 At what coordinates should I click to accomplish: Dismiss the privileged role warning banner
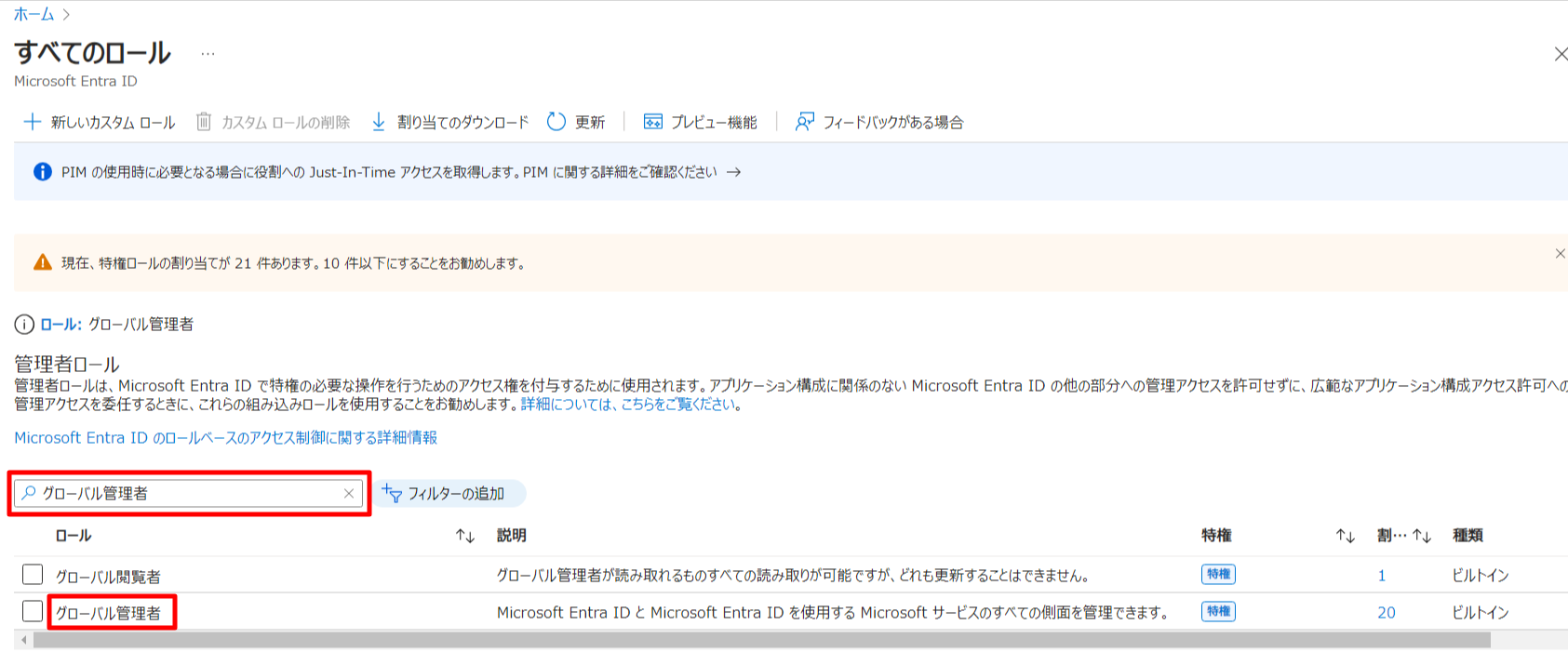[1560, 254]
